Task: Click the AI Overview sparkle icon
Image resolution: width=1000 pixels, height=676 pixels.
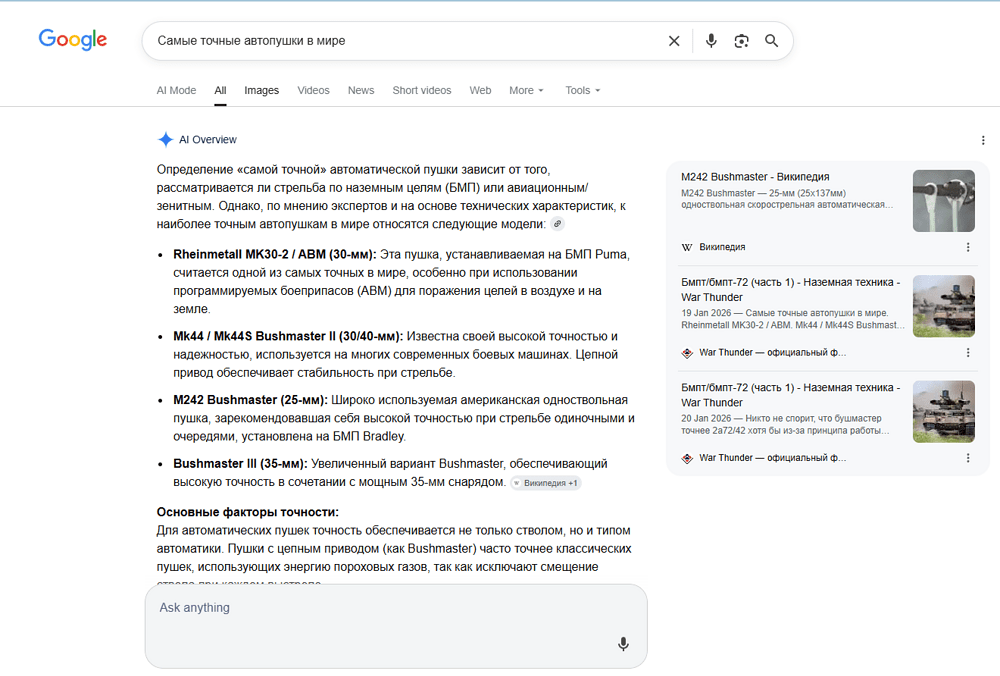Action: [x=165, y=140]
